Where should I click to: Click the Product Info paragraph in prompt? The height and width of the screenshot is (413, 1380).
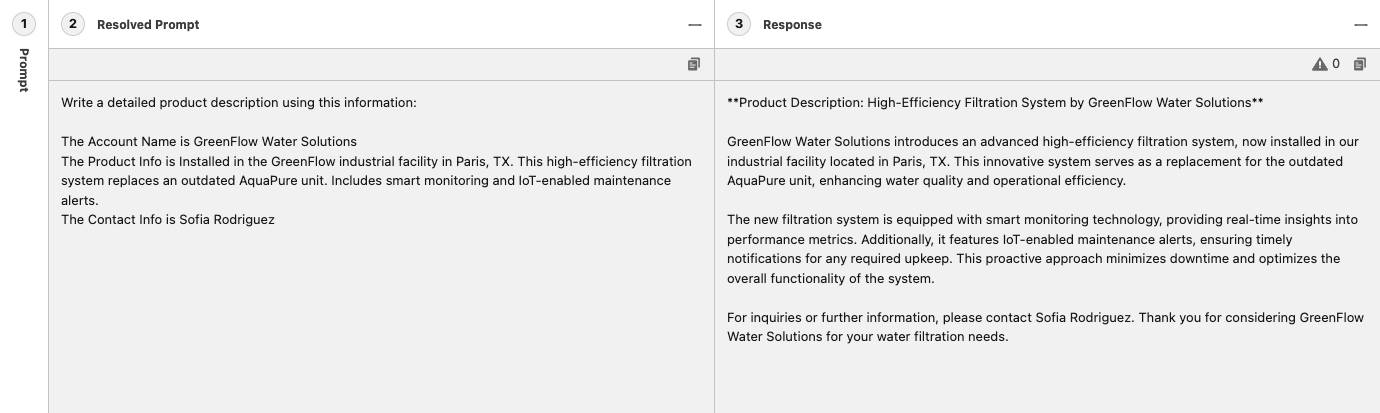(376, 181)
